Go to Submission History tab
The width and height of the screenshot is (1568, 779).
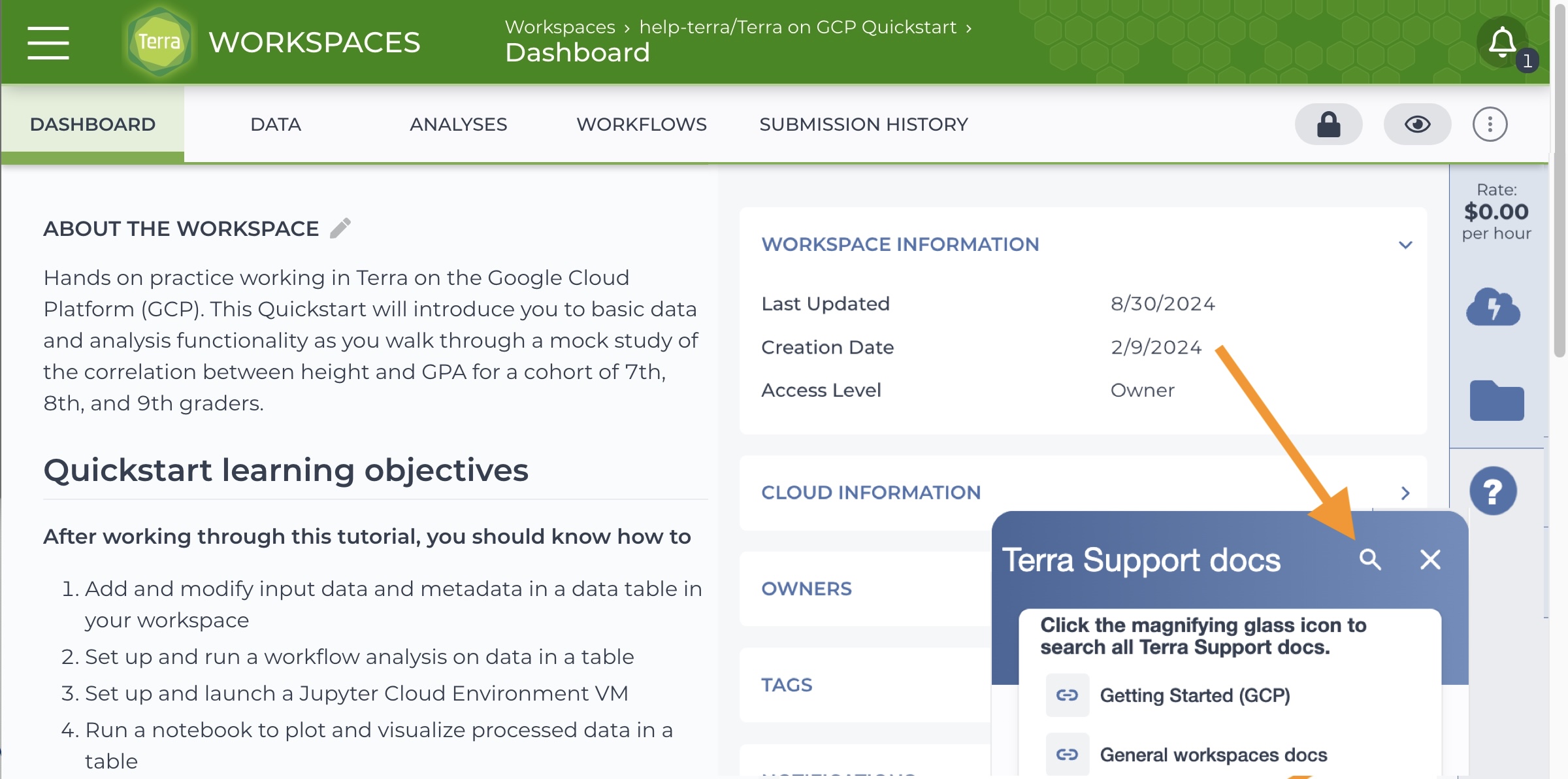(863, 124)
